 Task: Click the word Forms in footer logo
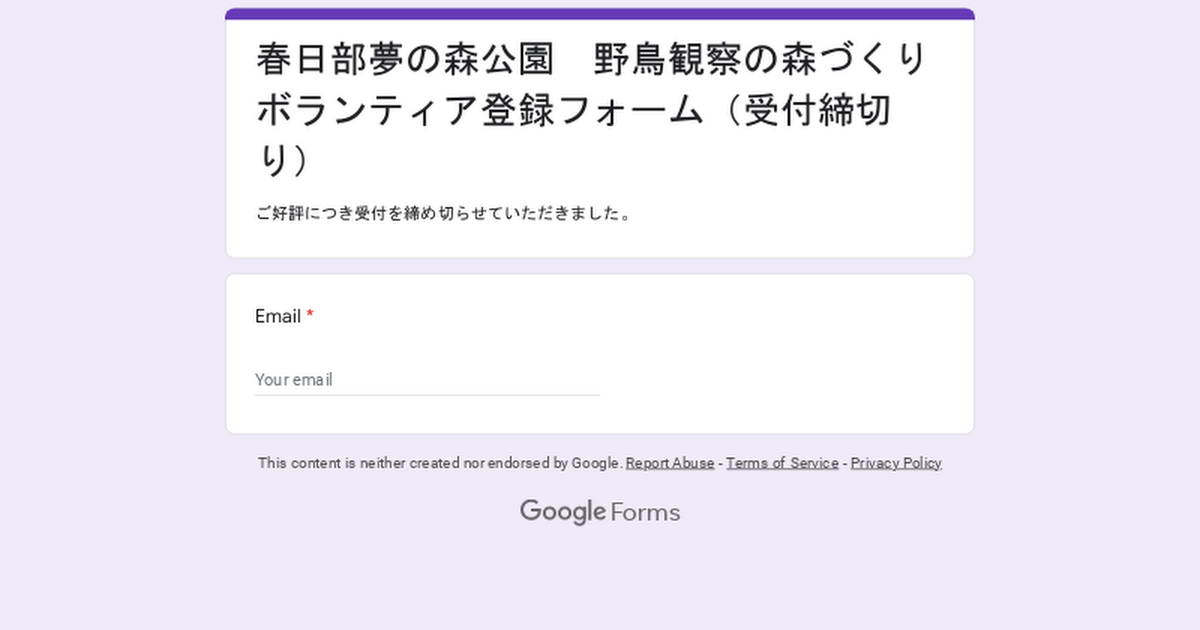point(645,512)
